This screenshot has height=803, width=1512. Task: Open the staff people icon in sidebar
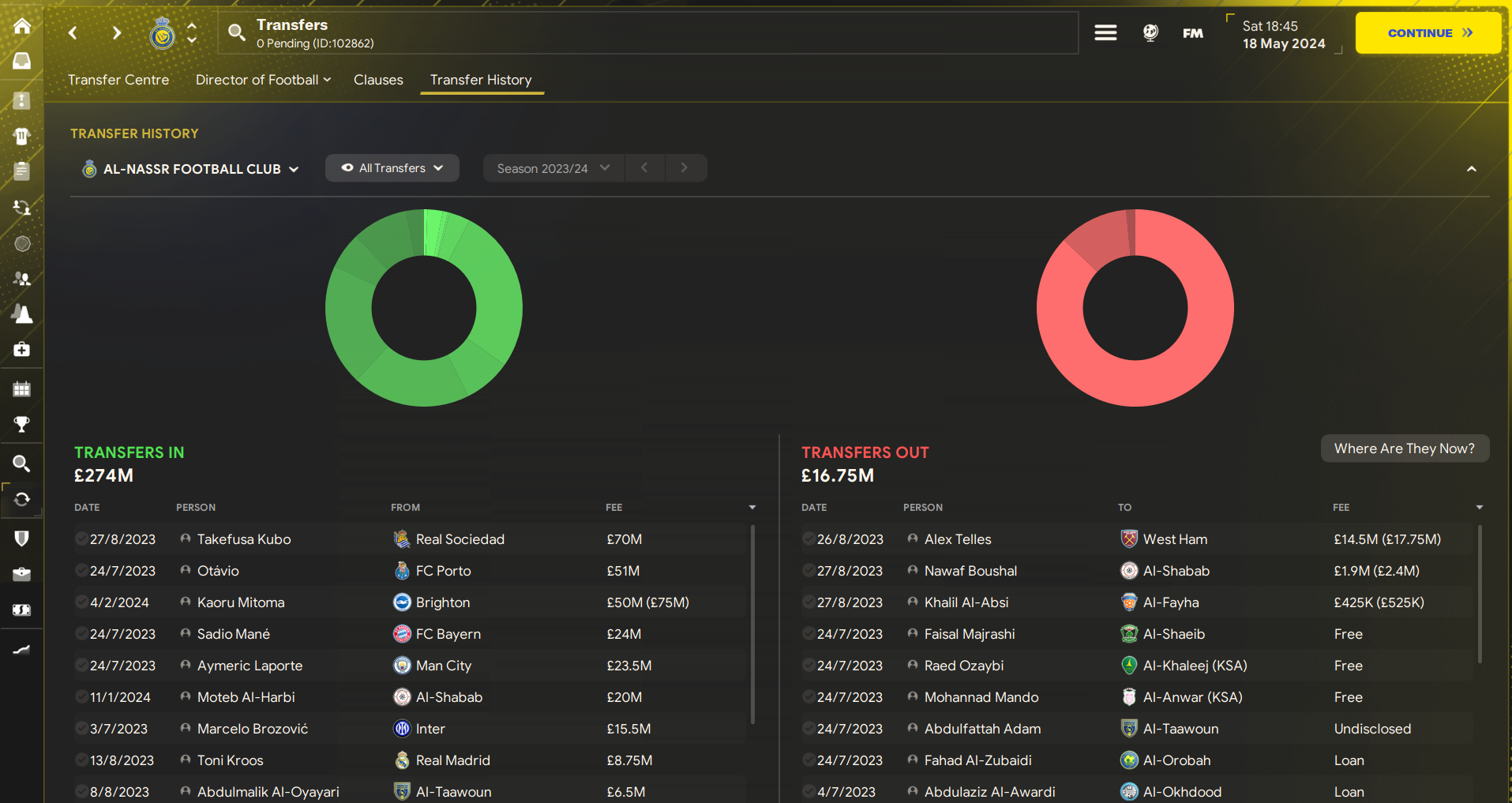[22, 278]
